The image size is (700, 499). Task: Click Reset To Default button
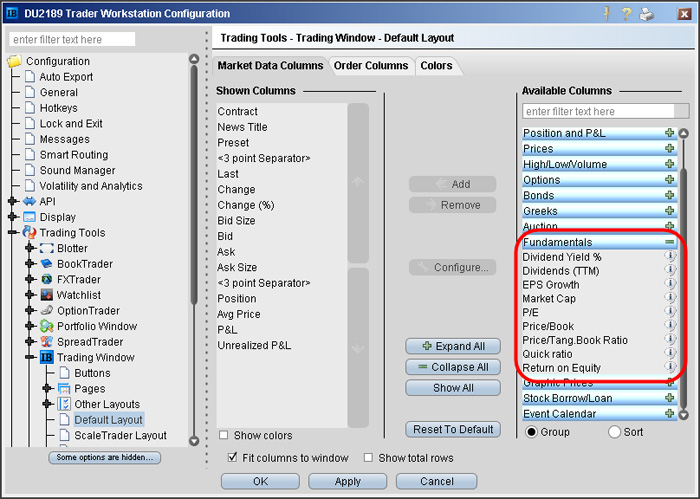tap(453, 429)
